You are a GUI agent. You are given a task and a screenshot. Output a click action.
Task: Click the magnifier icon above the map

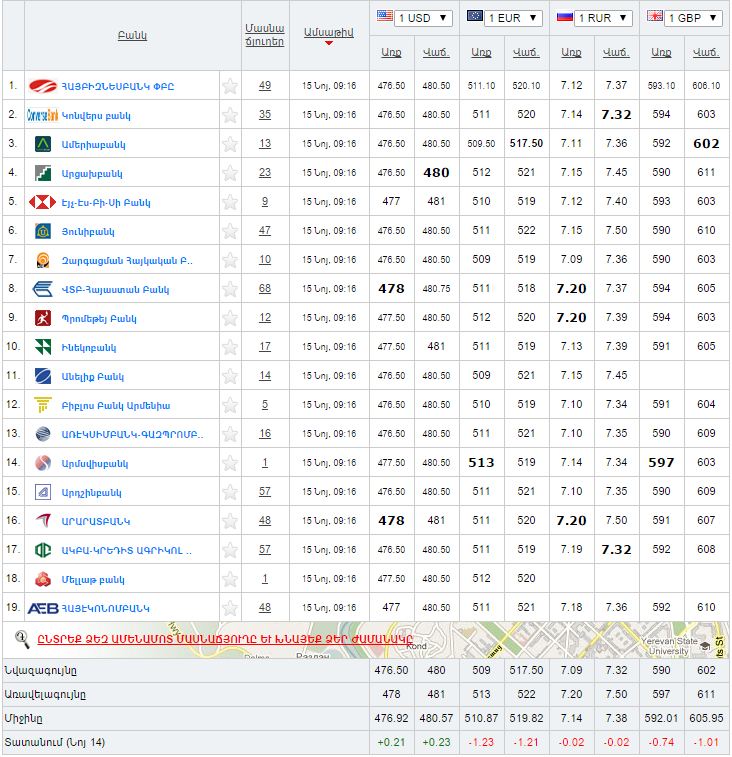(x=22, y=637)
